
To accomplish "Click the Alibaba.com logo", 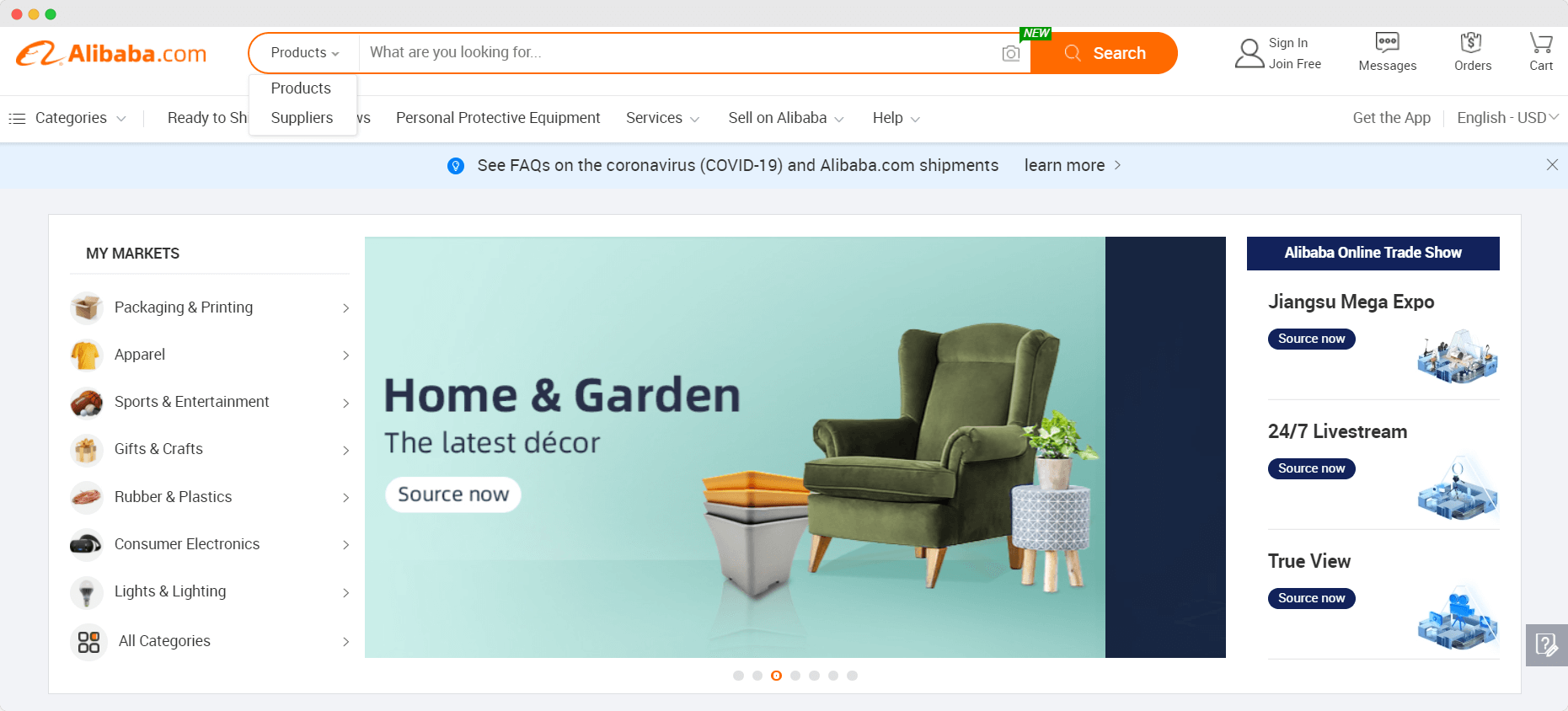I will pos(111,53).
